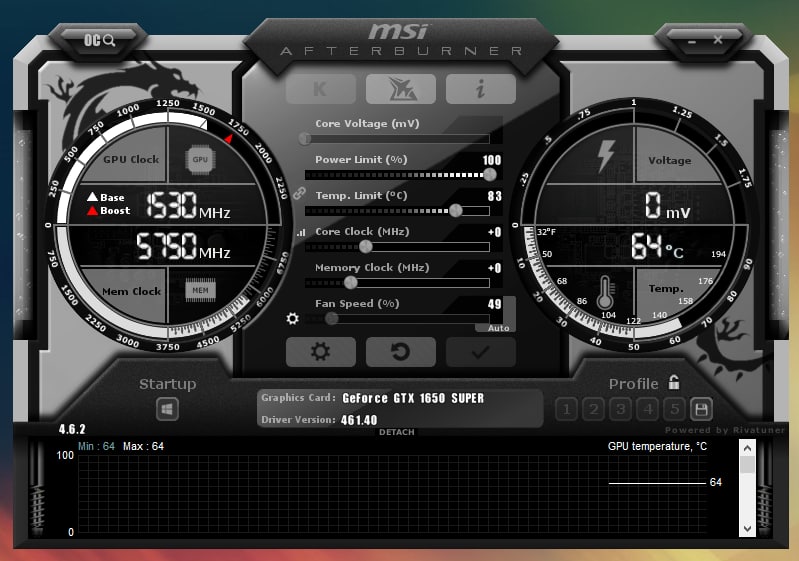
Task: Click the GPU temperature, °C graph label
Action: pos(657,446)
